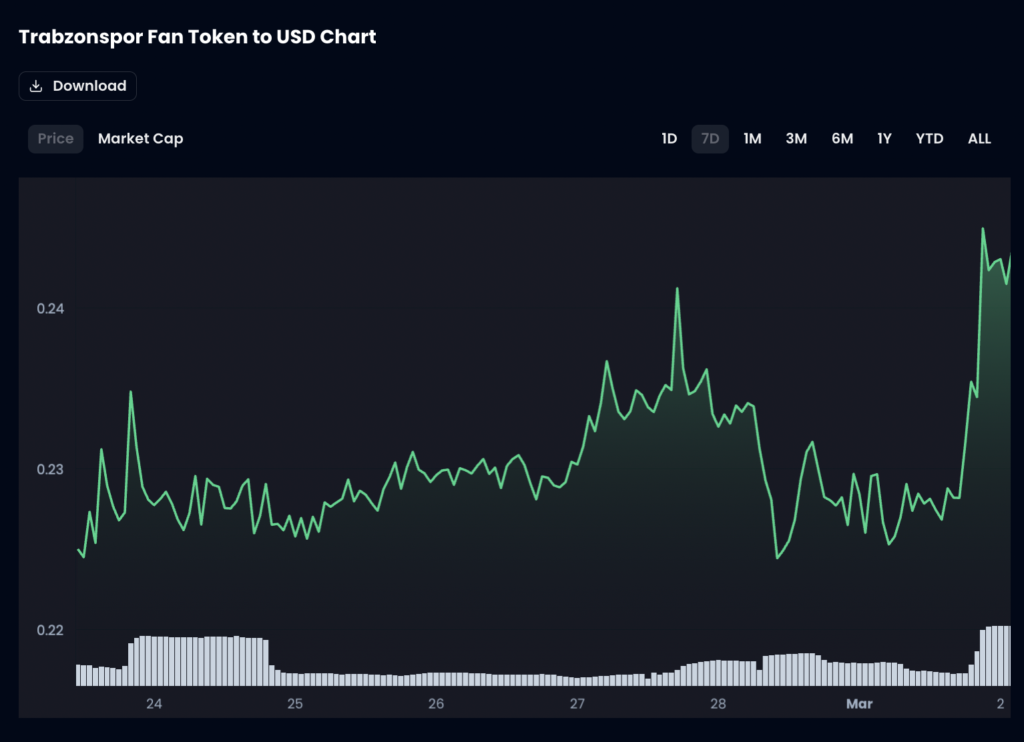The image size is (1024, 742).
Task: Click the 0.24 y-axis price label
Action: coord(50,309)
